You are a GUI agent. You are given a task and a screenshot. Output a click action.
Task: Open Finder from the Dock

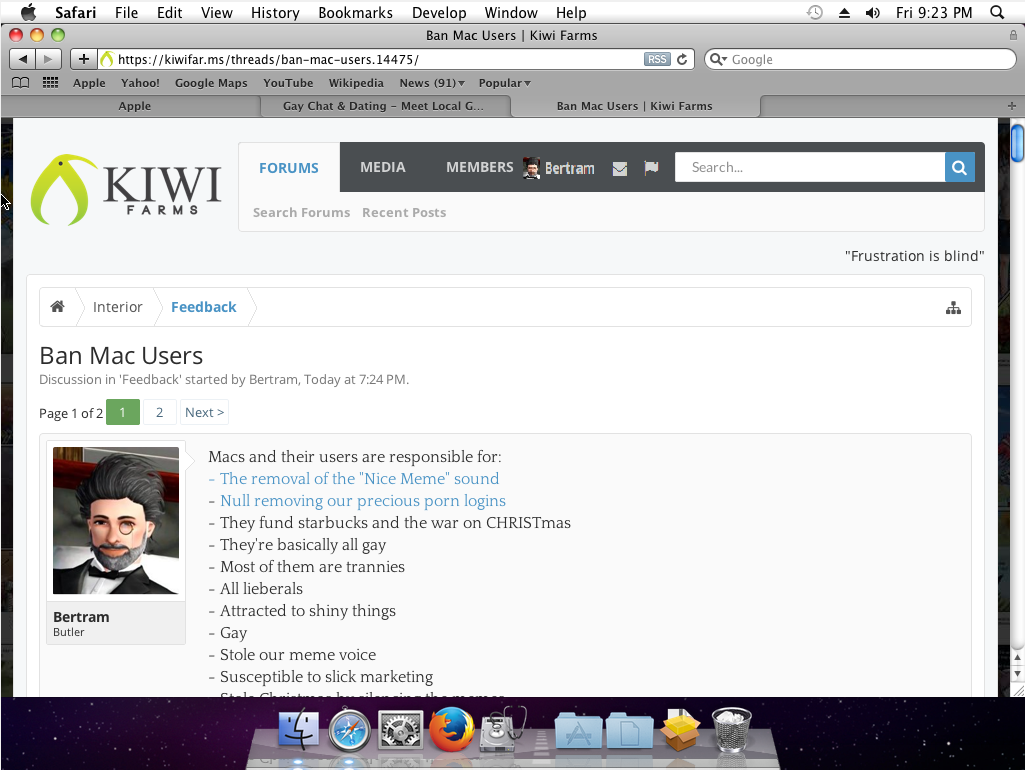point(299,729)
